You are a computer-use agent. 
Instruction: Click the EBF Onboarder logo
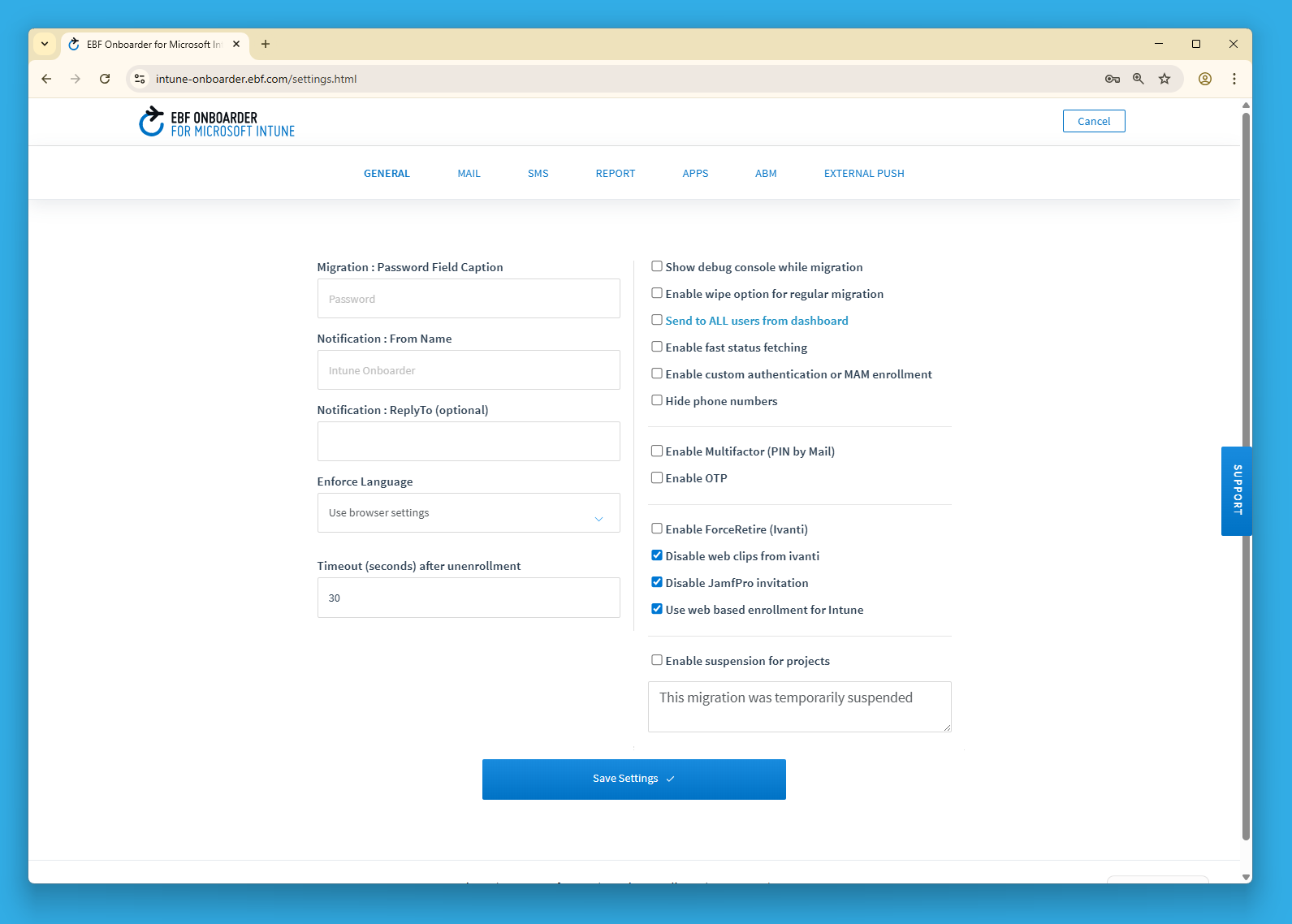coord(217,123)
